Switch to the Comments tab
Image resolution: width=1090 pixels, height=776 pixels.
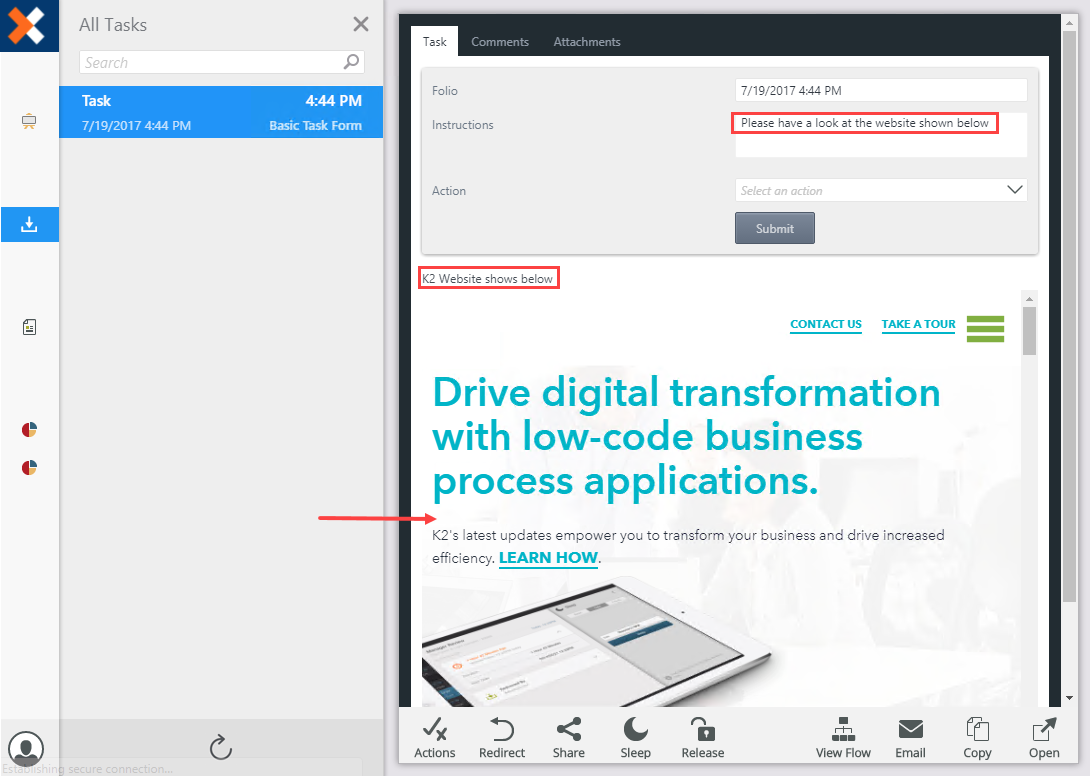500,41
